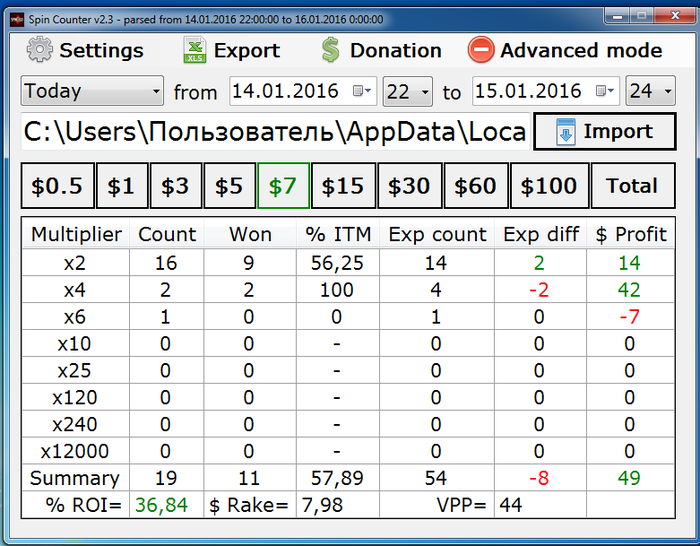Select the $0.5 buy-in tab

(58, 186)
